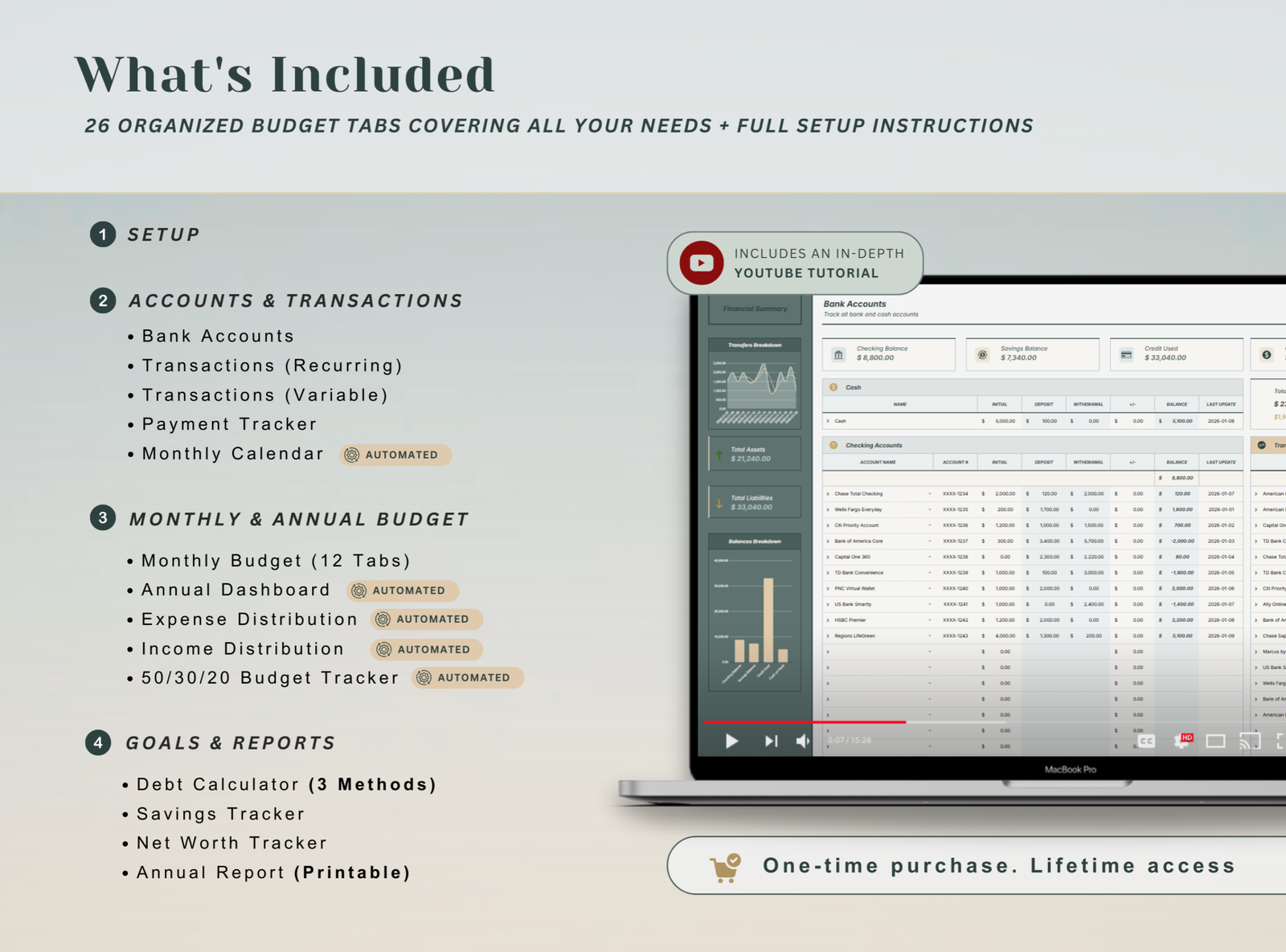Viewport: 1286px width, 952px height.
Task: Open dropdown on PNC Virtual Wallet row
Action: pos(930,589)
